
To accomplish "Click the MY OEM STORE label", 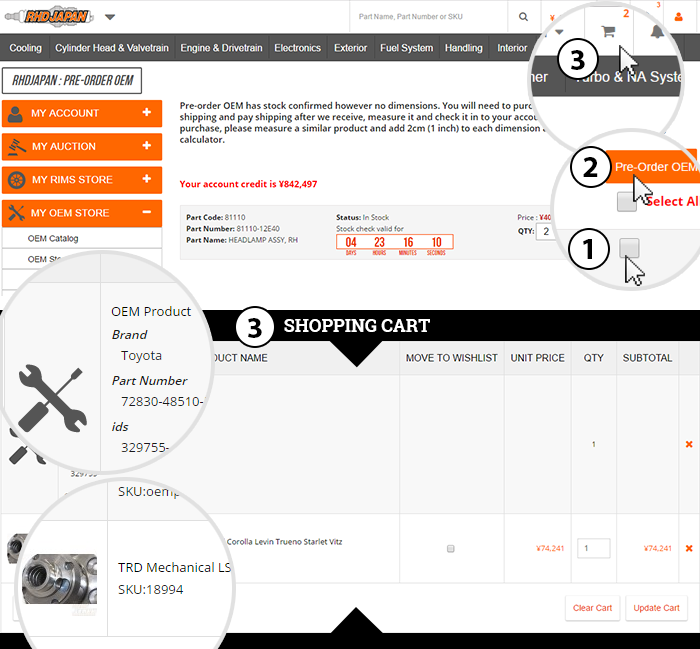I will pos(70,213).
